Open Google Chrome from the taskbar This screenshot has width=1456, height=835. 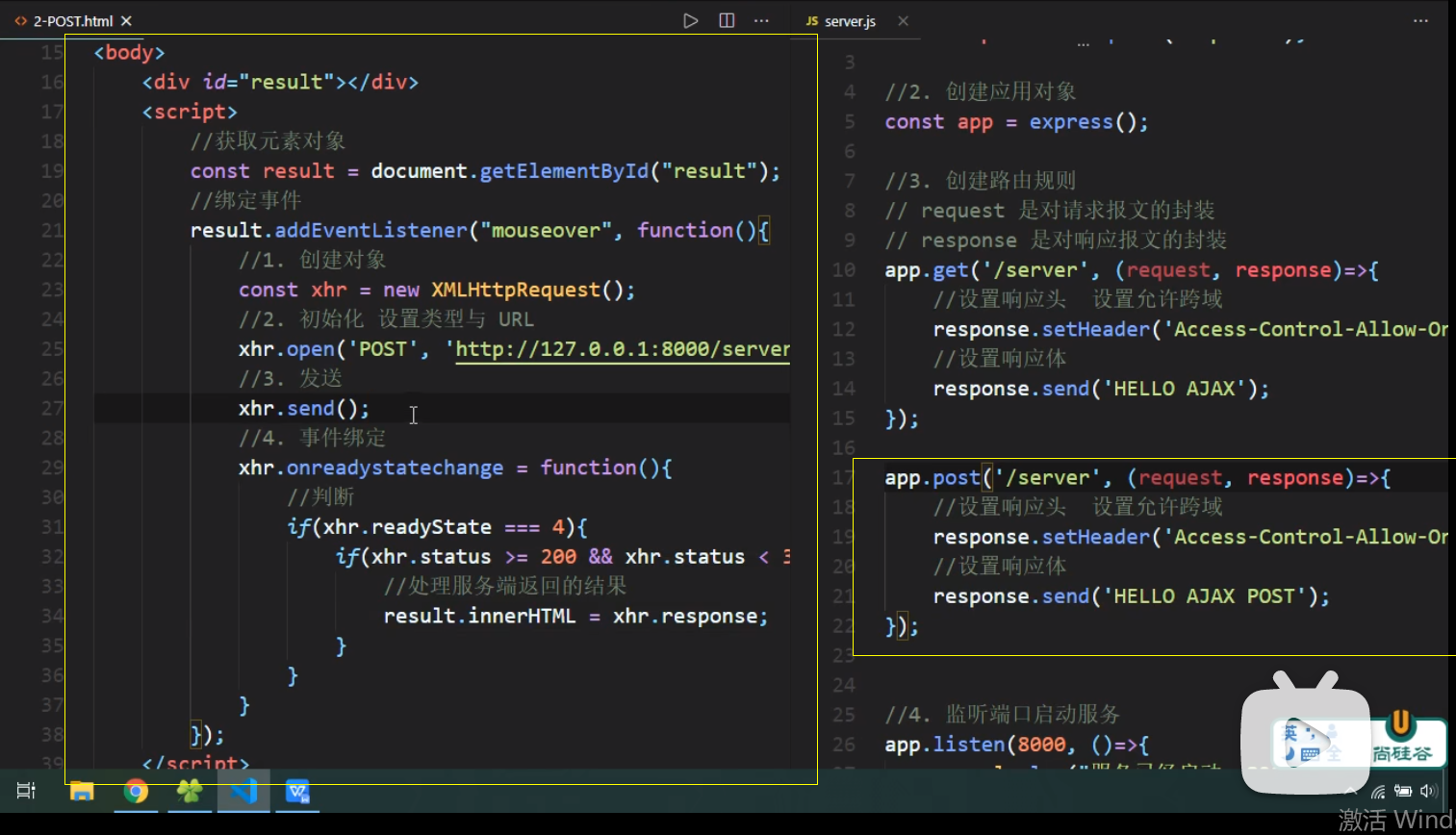pos(136,791)
